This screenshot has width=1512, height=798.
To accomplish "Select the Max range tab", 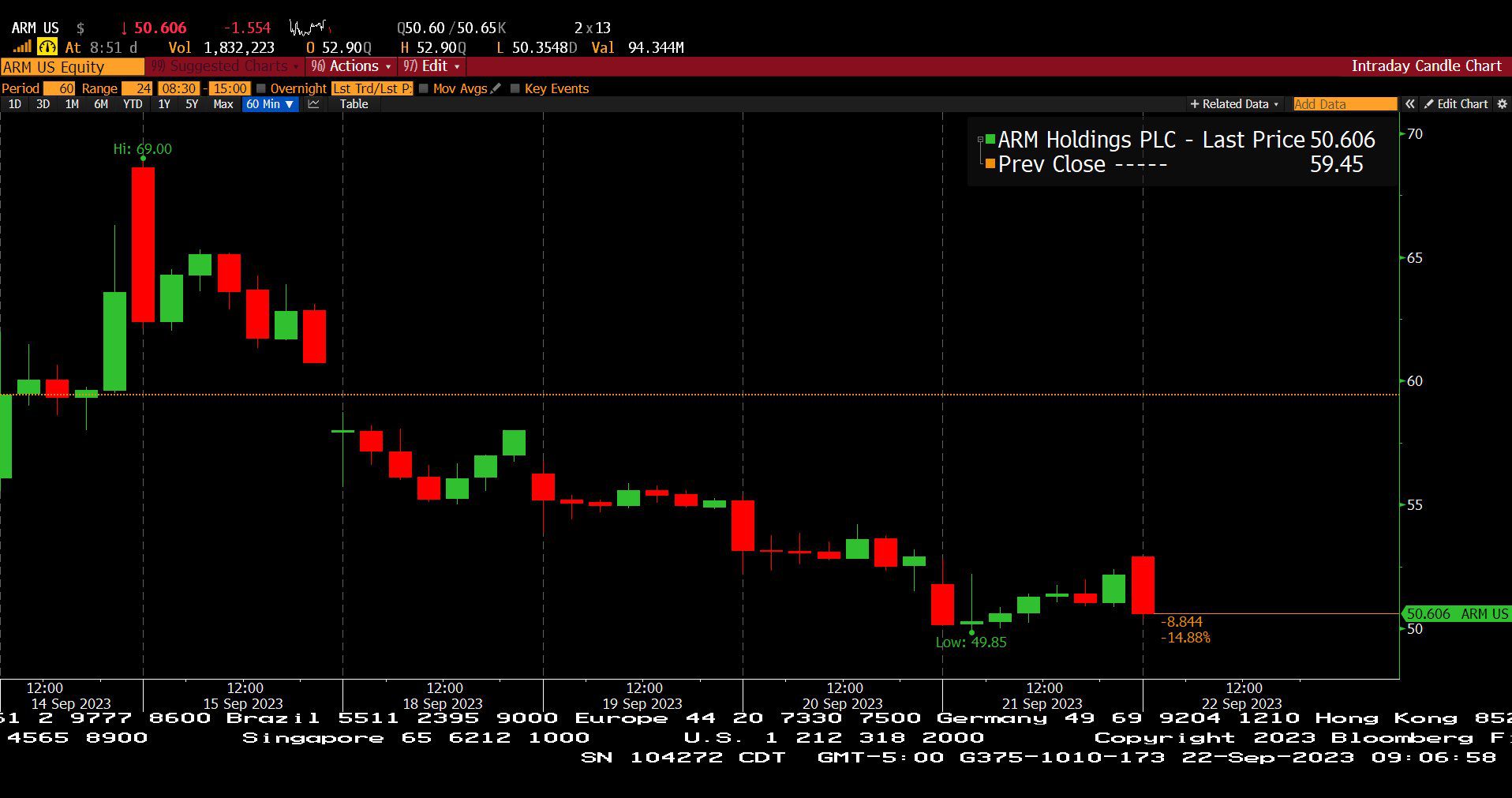I will click(223, 104).
